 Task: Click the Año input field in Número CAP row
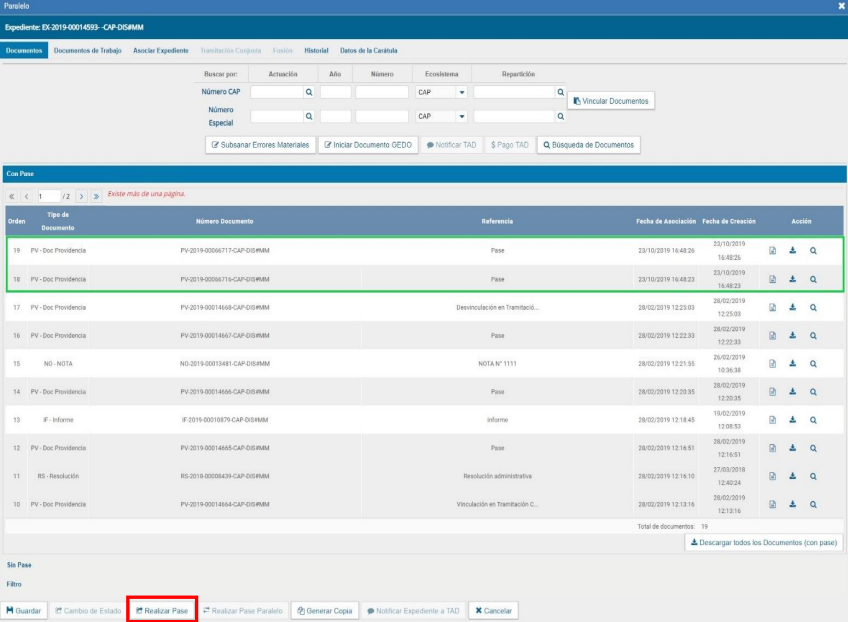[x=335, y=92]
